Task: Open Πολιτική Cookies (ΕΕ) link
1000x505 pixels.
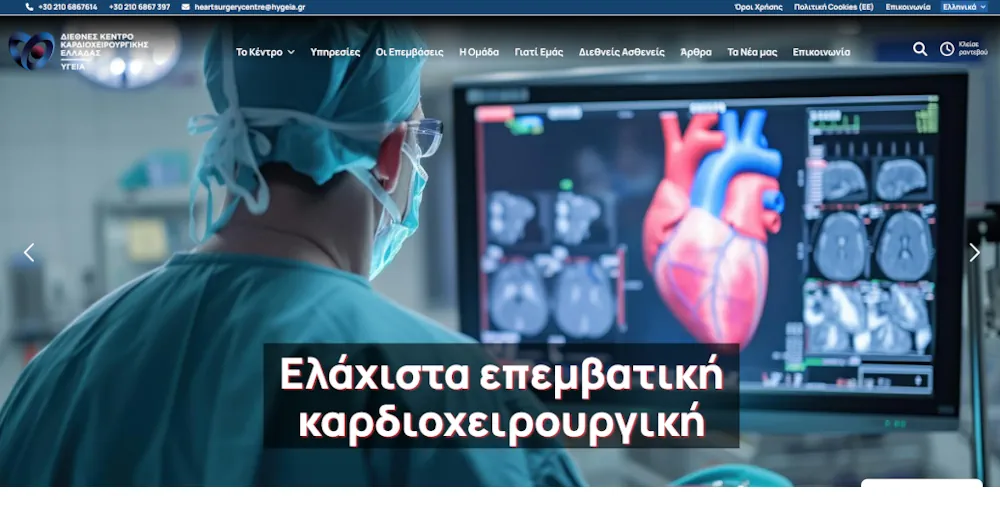Action: tap(833, 7)
